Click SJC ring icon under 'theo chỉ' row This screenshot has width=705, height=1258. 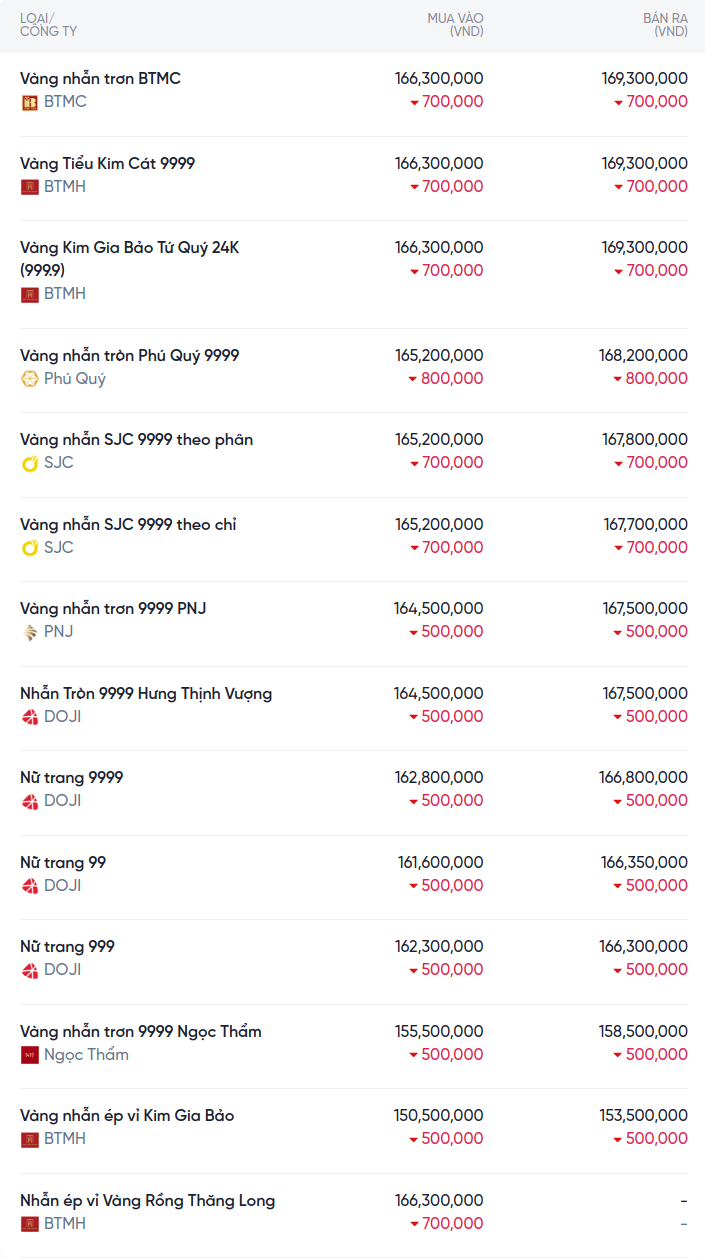tap(30, 548)
